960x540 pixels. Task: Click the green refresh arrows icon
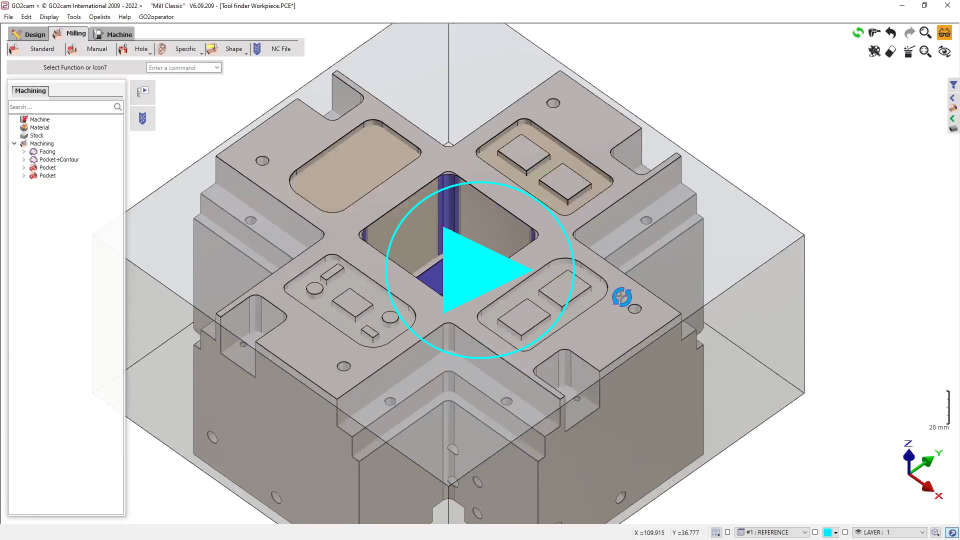(x=858, y=33)
